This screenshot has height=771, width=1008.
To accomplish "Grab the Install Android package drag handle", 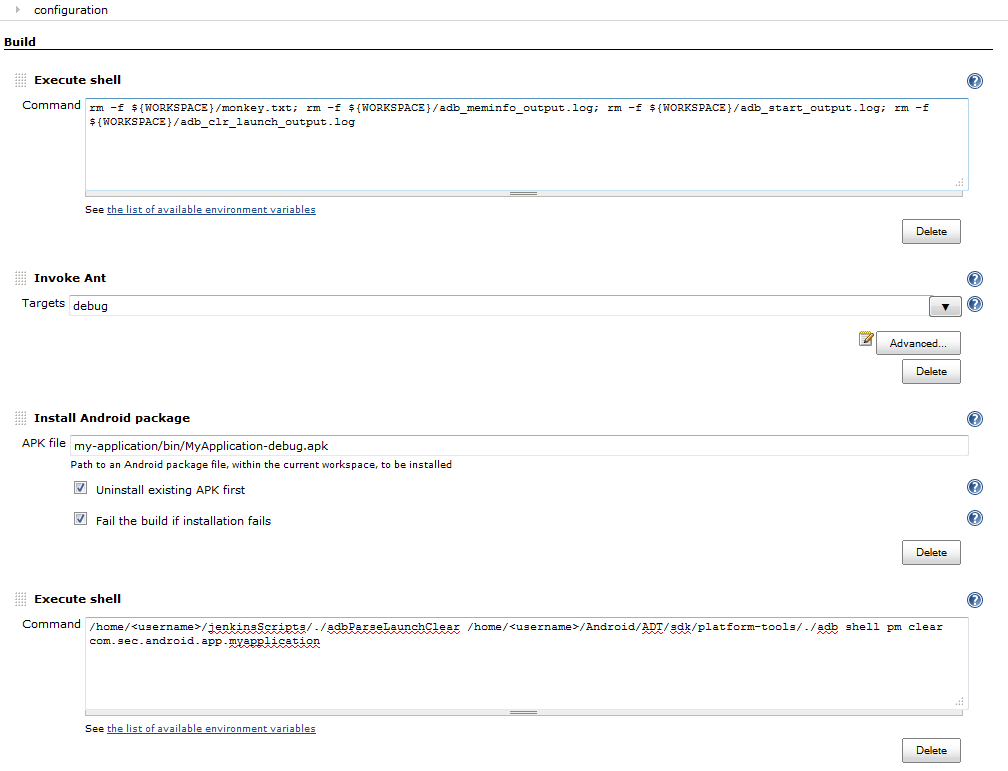I will click(x=21, y=418).
